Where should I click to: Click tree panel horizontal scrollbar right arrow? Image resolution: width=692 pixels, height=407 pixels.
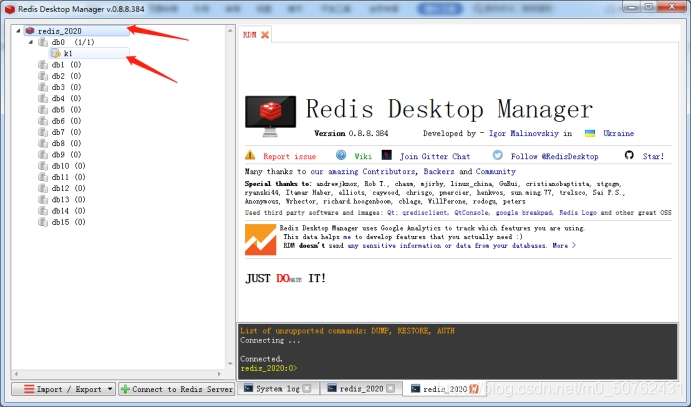click(219, 374)
